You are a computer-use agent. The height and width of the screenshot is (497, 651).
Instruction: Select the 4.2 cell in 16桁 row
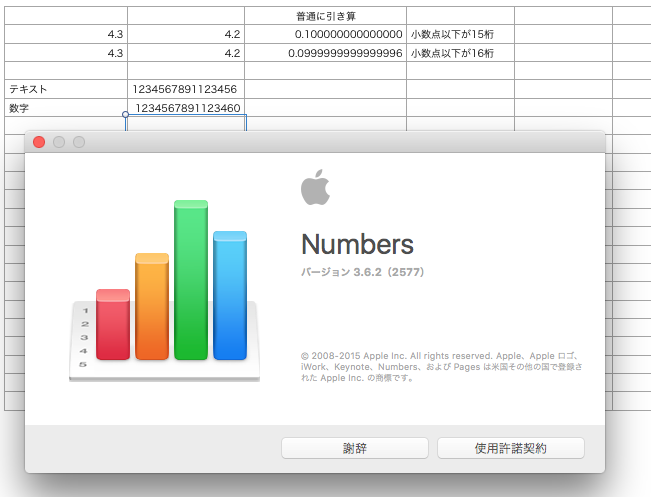click(x=186, y=53)
